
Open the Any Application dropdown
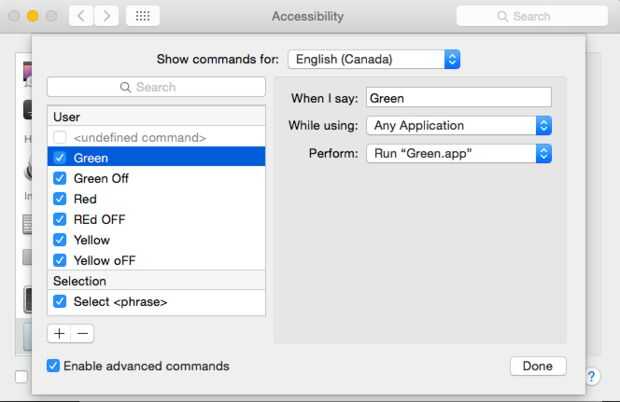[x=459, y=125]
